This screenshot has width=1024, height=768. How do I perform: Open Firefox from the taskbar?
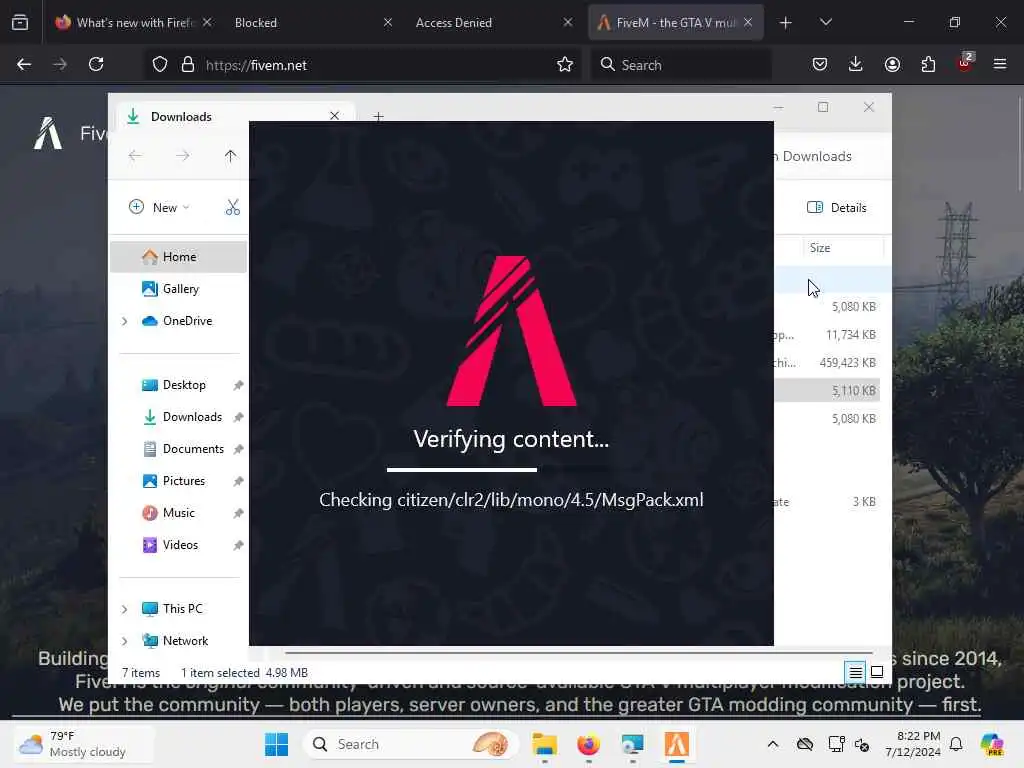[x=588, y=744]
